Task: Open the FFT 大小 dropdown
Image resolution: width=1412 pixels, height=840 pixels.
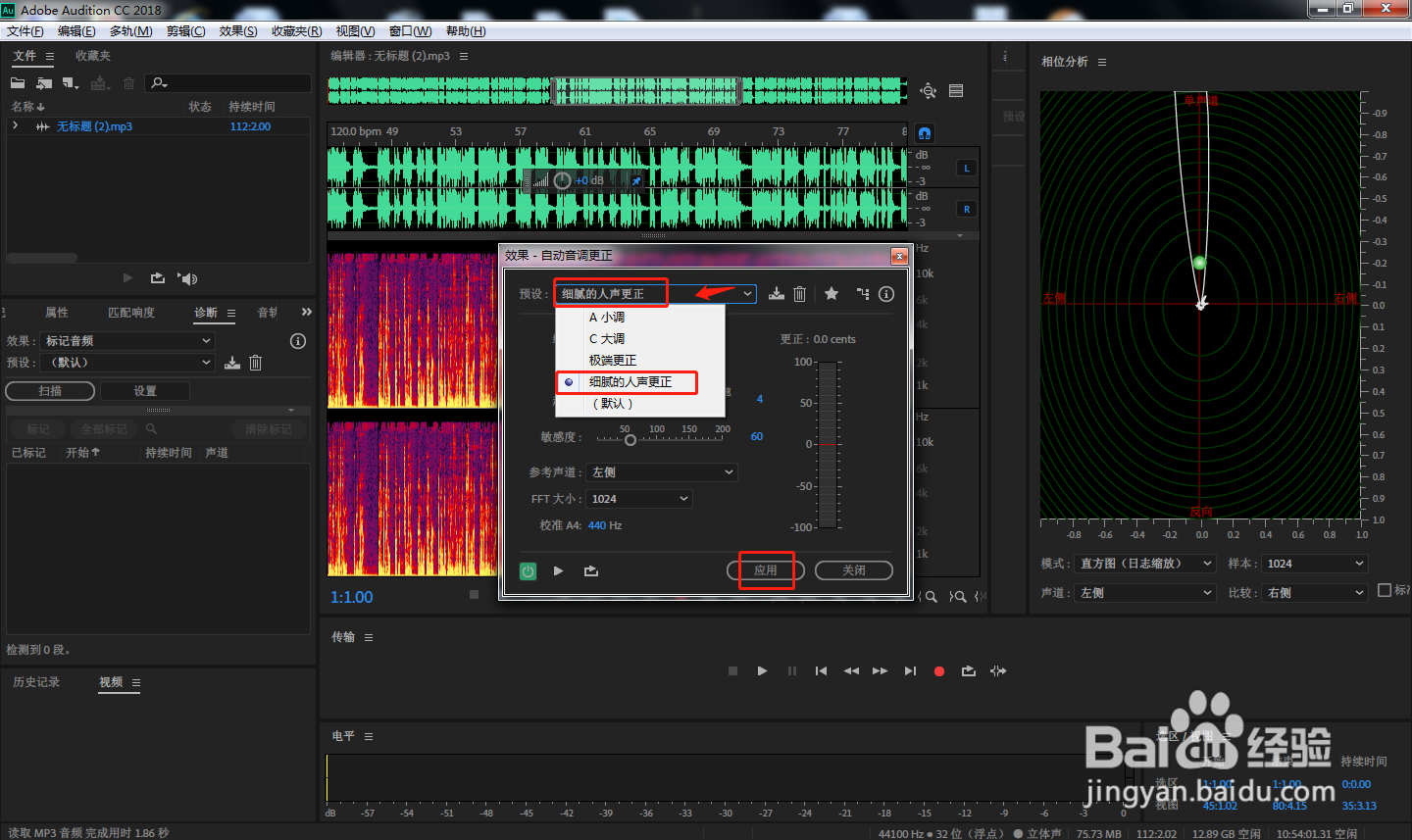Action: tap(639, 499)
